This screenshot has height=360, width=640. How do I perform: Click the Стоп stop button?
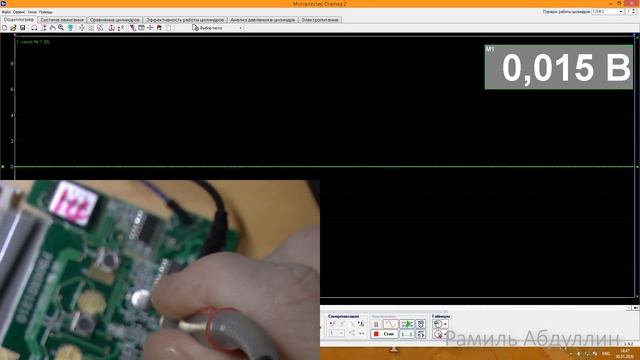tap(384, 334)
